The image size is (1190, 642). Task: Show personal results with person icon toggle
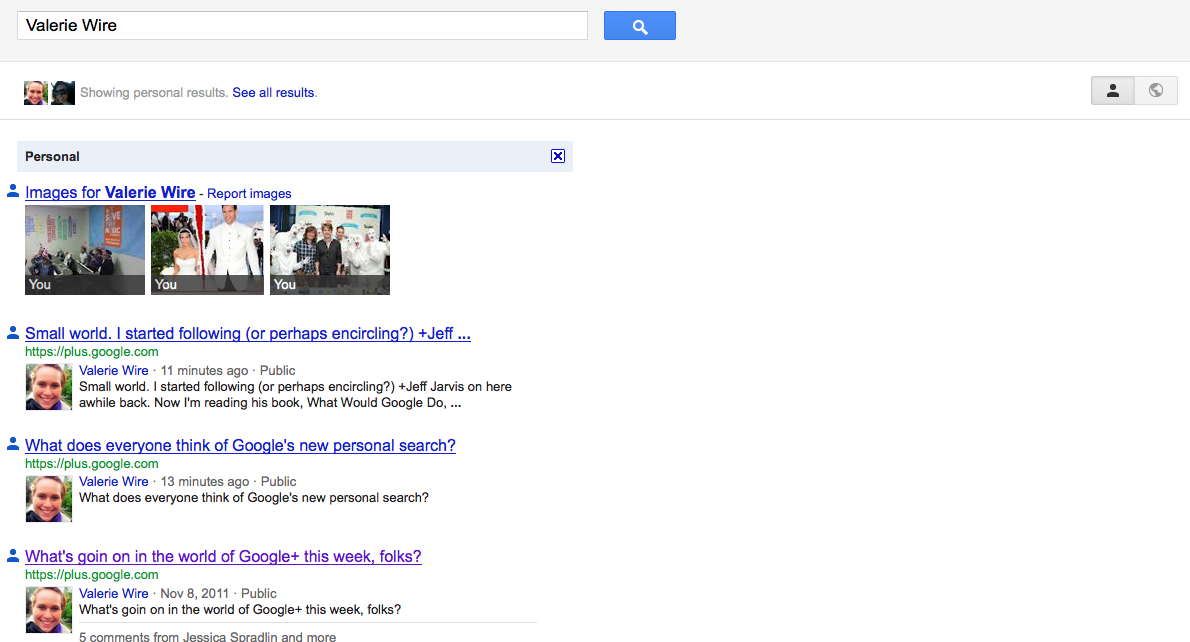coord(1112,91)
